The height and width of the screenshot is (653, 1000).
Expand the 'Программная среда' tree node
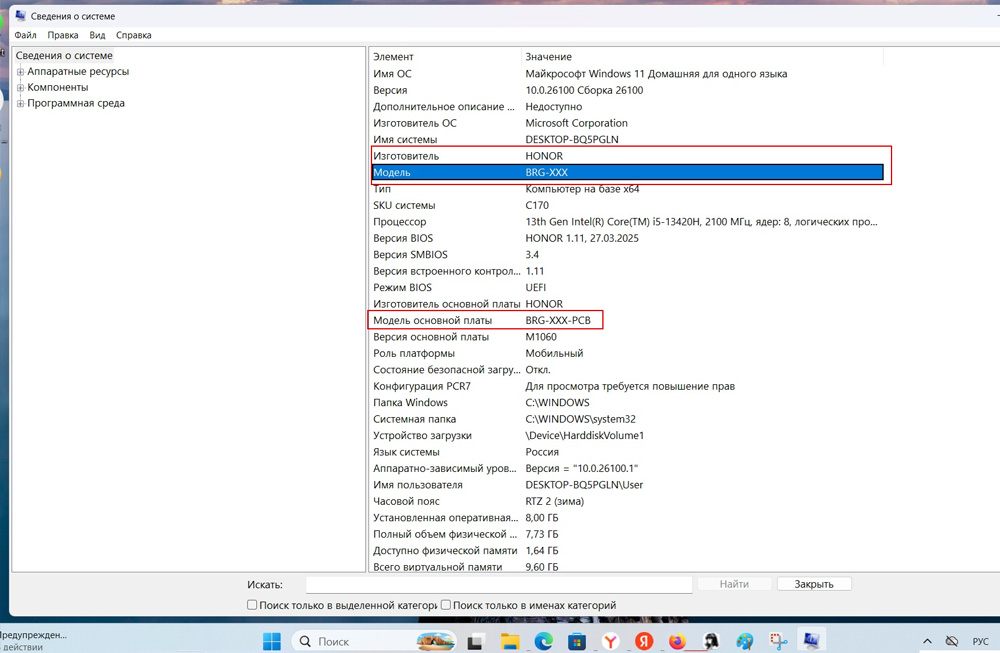click(x=20, y=104)
